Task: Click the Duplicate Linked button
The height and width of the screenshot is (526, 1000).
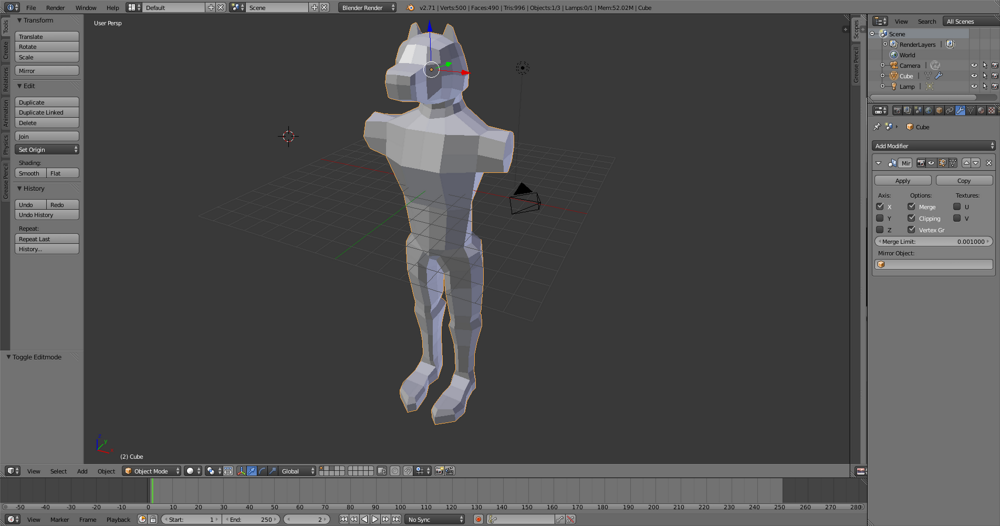Action: coord(47,113)
